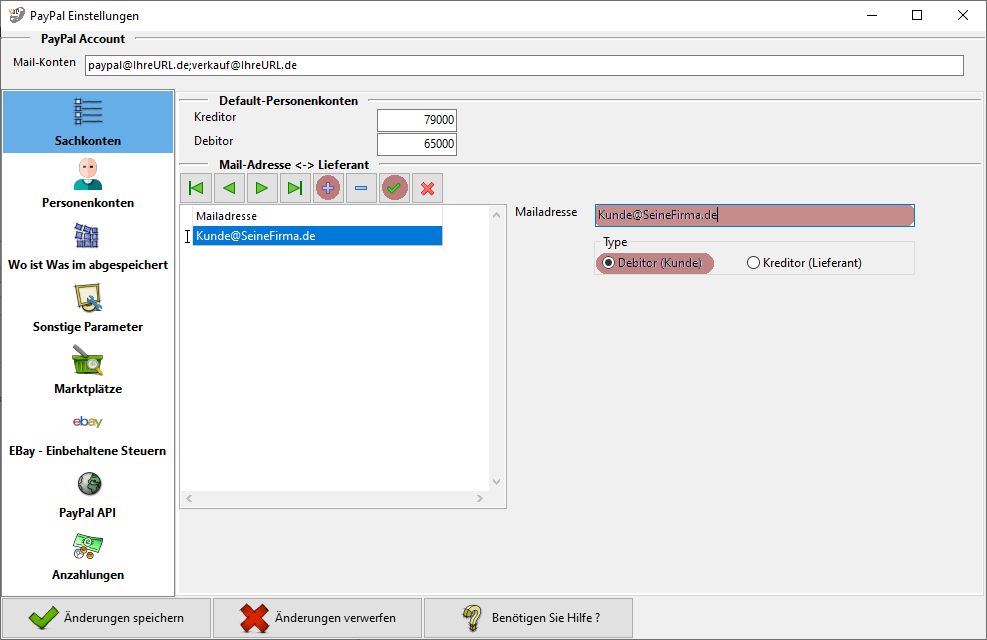Switch to Personenkonten section
This screenshot has width=987, height=640.
click(x=88, y=184)
